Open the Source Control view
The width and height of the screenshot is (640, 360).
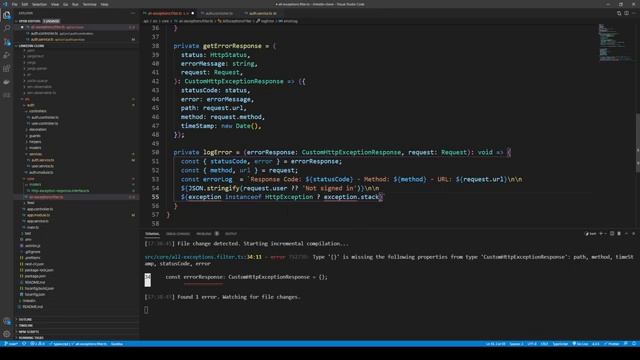[x=7, y=42]
